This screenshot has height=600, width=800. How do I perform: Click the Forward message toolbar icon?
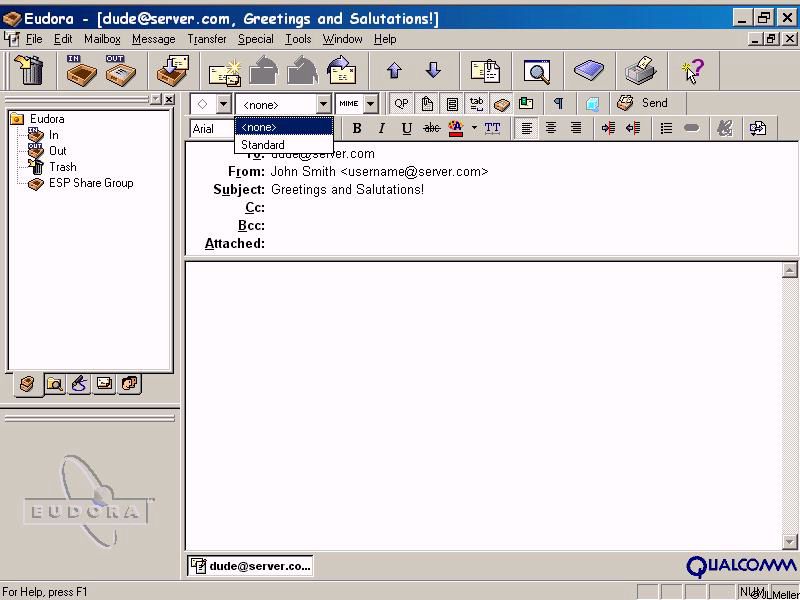[x=342, y=70]
